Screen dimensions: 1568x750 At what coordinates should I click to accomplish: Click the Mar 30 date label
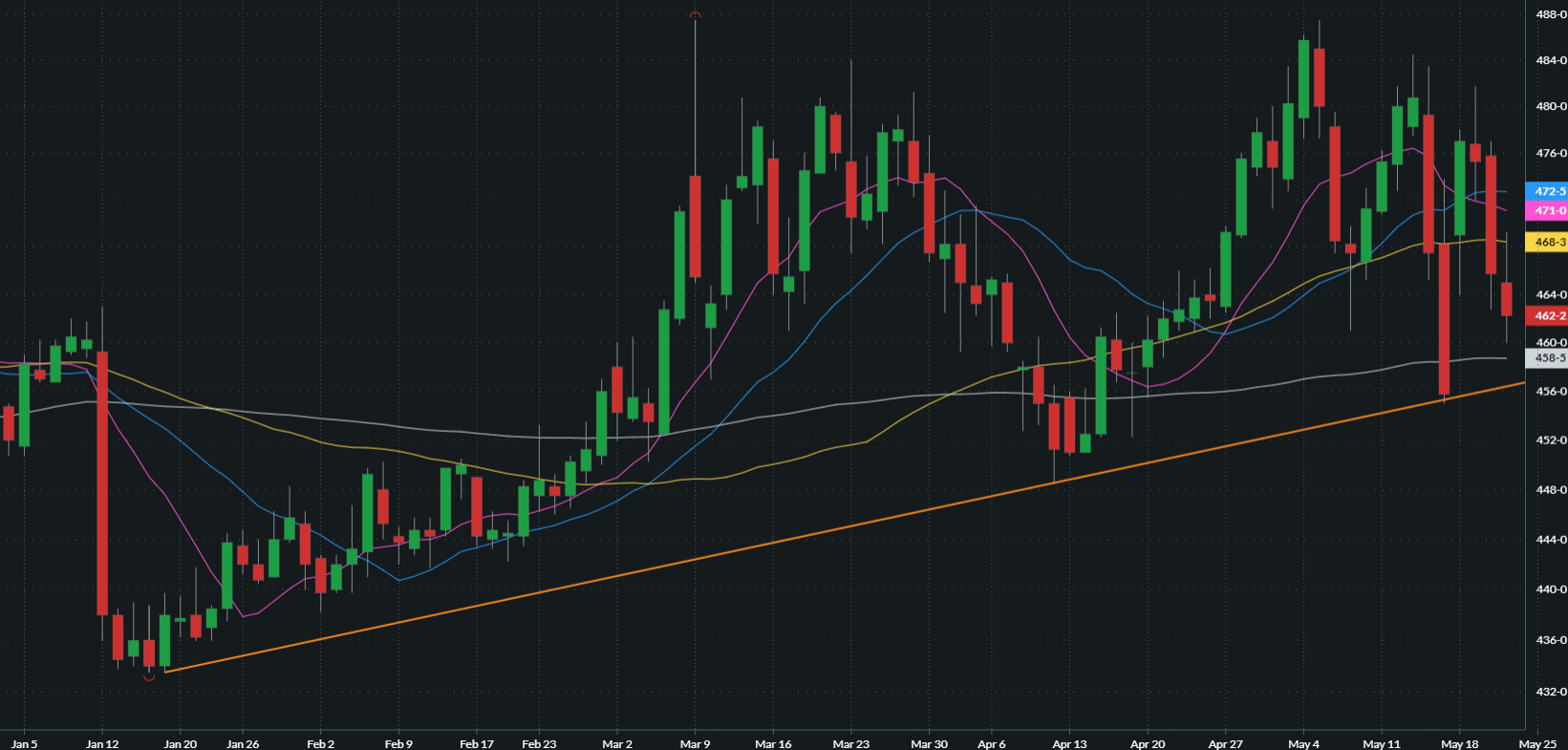coord(929,743)
